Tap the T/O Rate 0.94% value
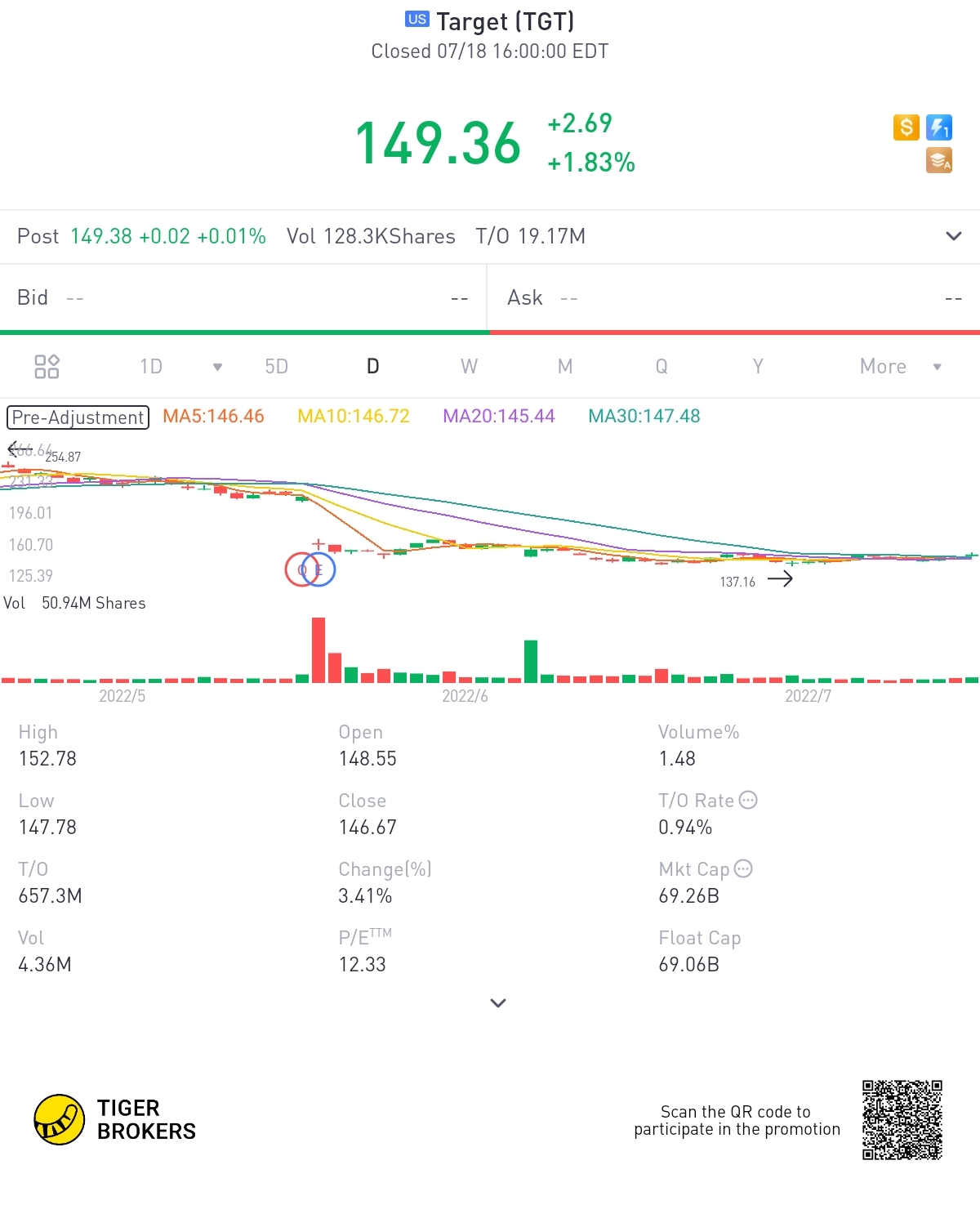The image size is (980, 1214). (x=685, y=827)
